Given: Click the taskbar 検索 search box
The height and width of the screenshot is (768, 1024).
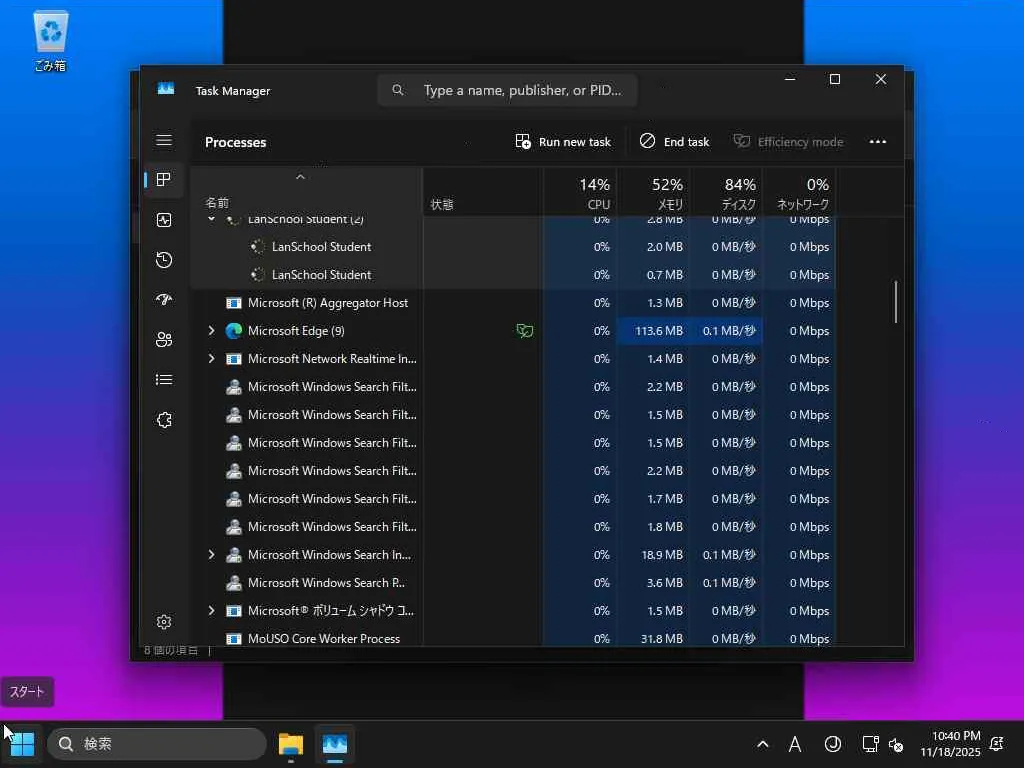Looking at the screenshot, I should [157, 744].
